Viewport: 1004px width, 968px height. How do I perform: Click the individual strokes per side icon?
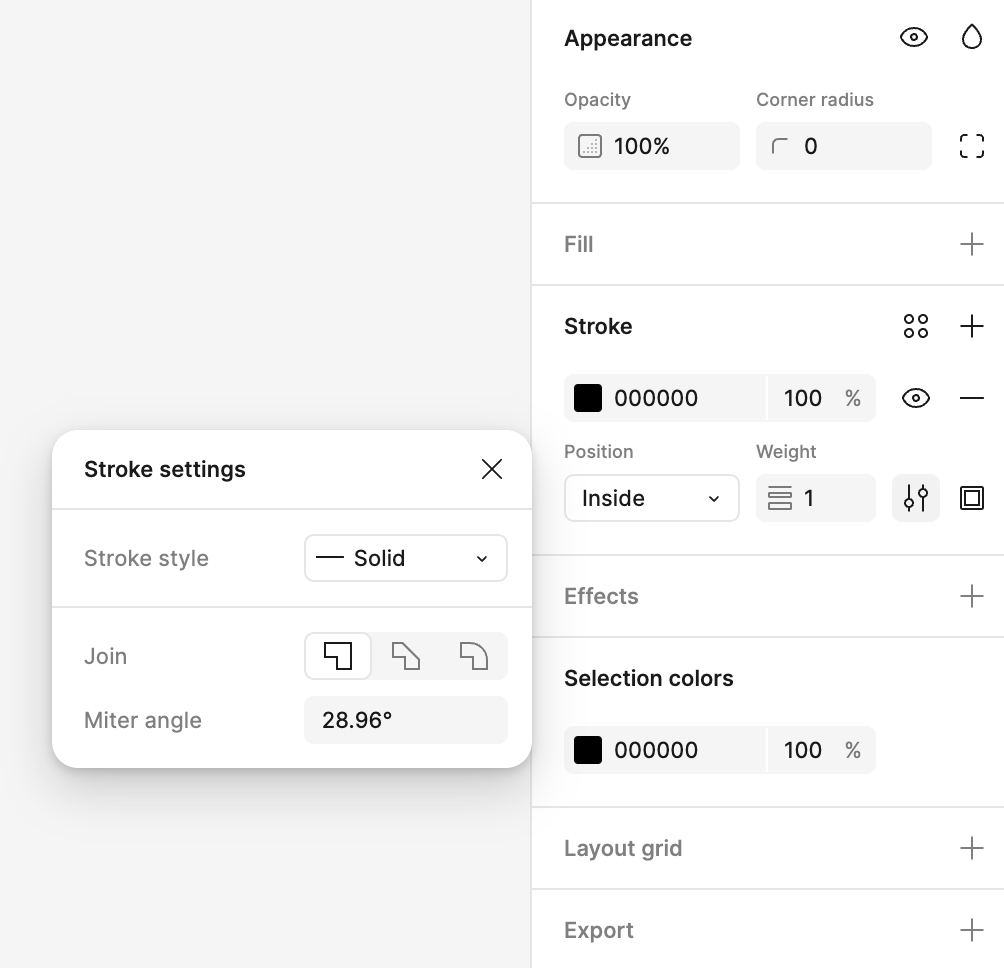[971, 498]
